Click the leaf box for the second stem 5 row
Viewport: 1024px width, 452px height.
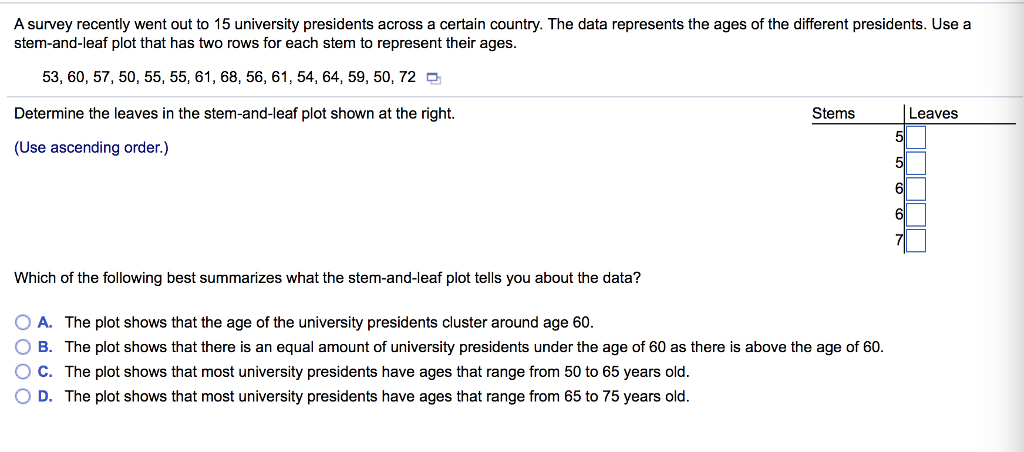pyautogui.click(x=916, y=162)
